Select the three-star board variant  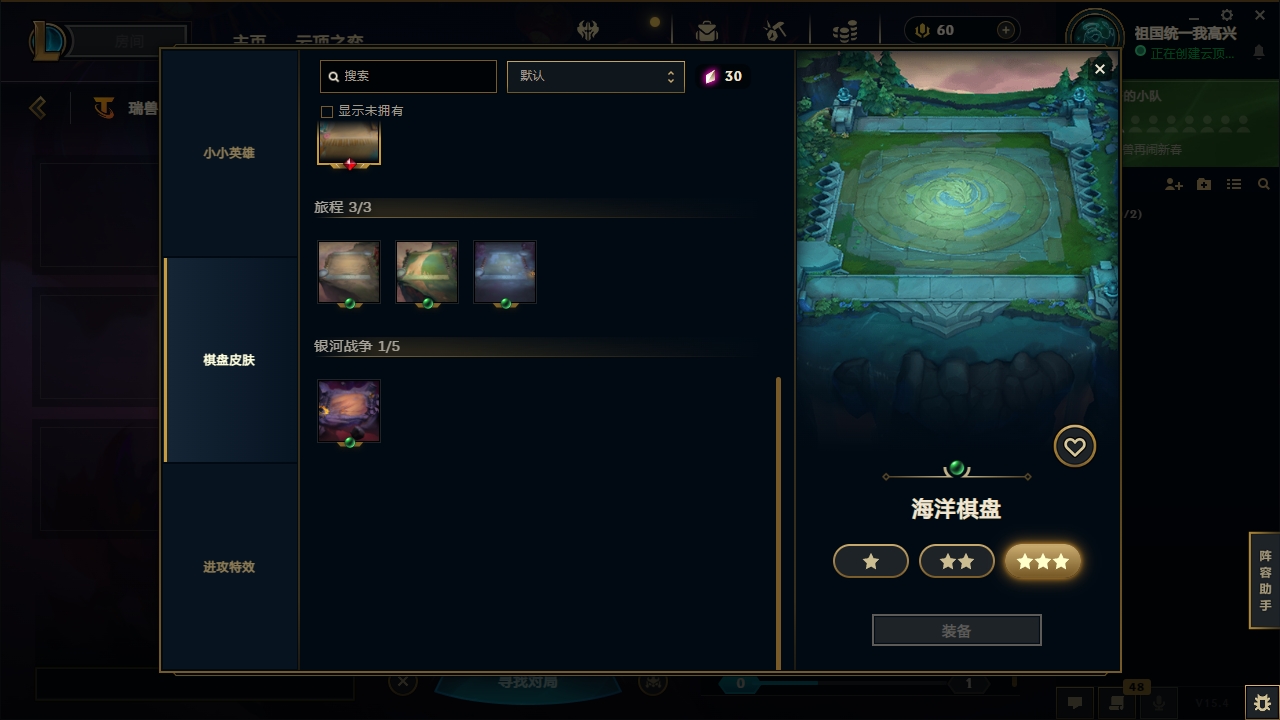pyautogui.click(x=1043, y=562)
